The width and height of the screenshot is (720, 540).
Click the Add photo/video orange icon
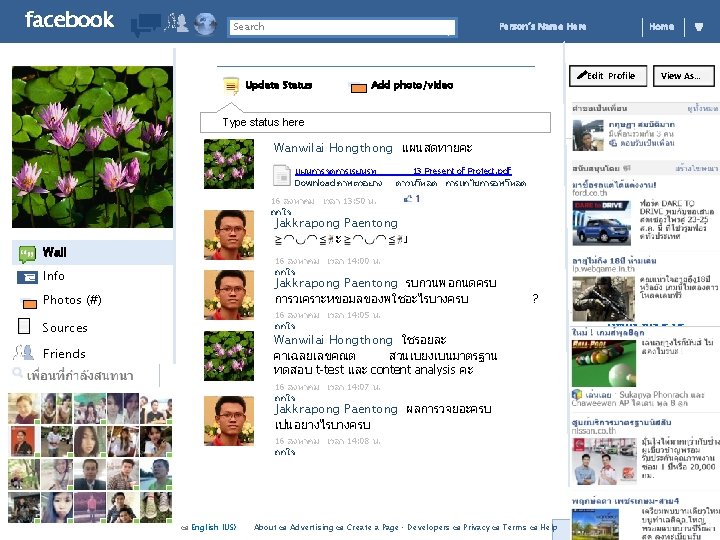(x=359, y=87)
